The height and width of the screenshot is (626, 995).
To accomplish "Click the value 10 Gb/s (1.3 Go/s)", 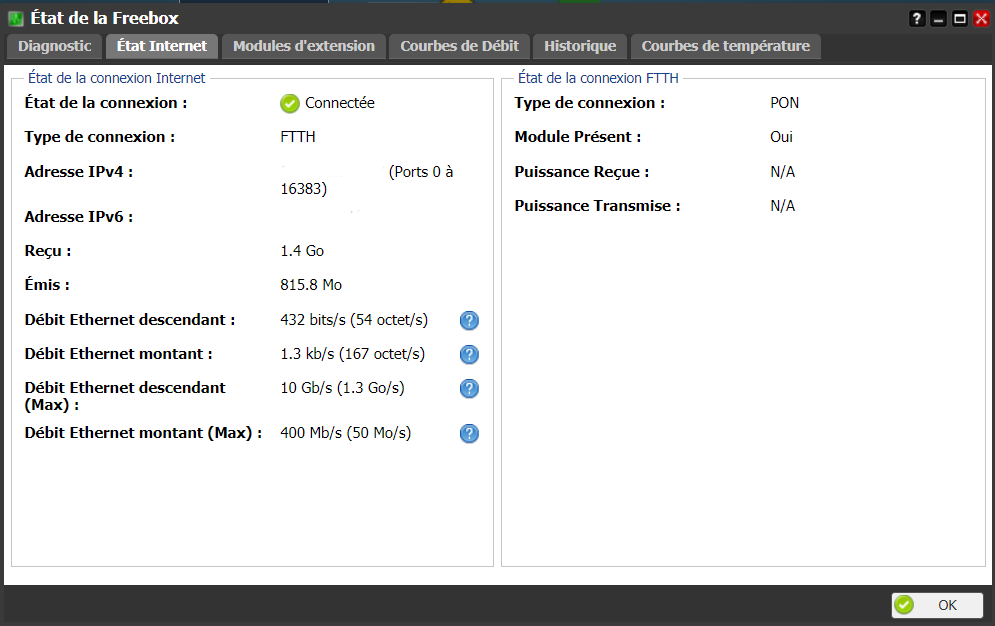I will coord(343,388).
